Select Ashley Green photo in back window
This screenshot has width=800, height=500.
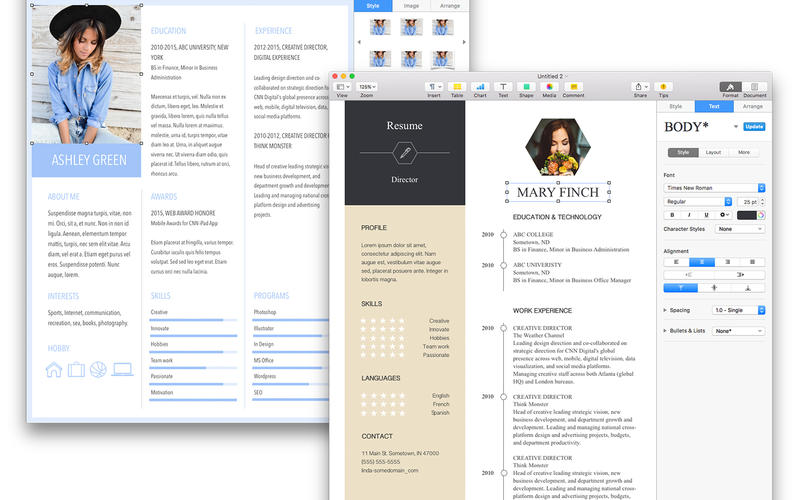click(87, 74)
